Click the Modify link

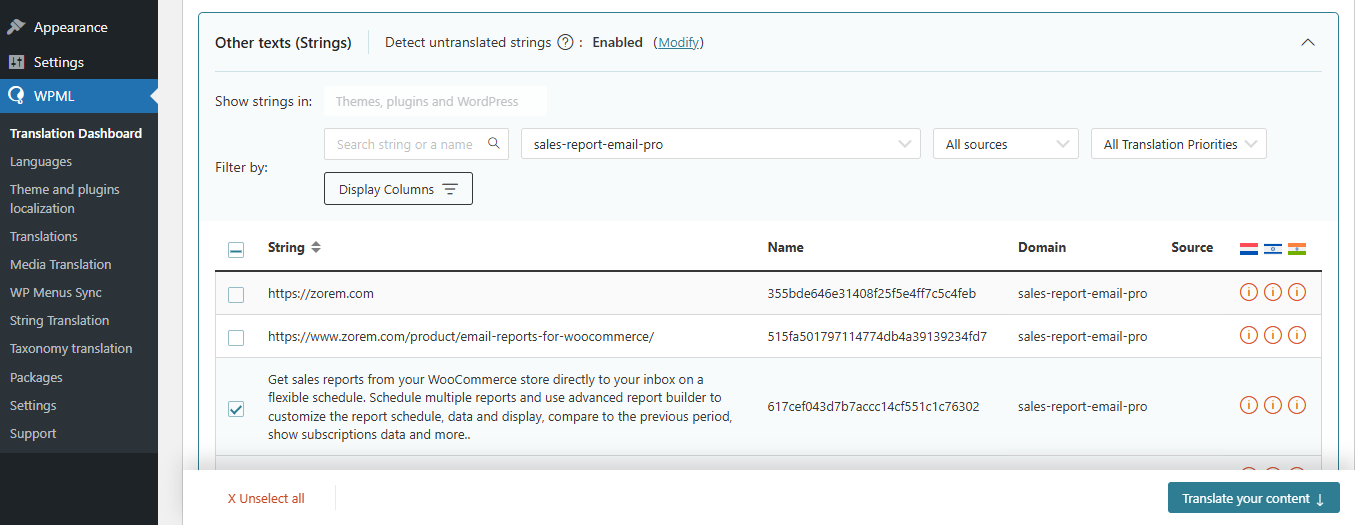click(678, 43)
